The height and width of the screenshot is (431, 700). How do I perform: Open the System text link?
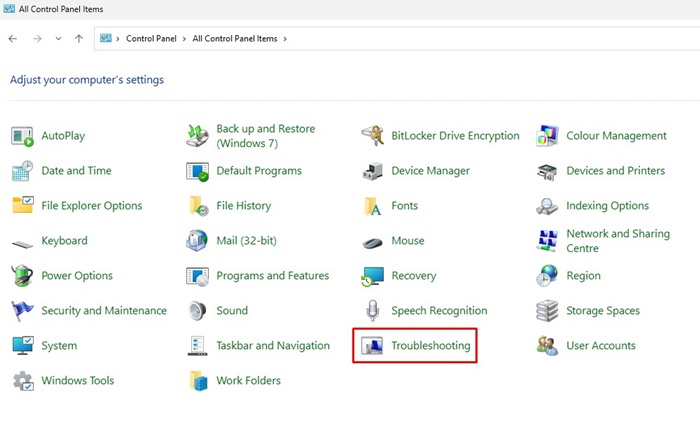click(x=59, y=346)
